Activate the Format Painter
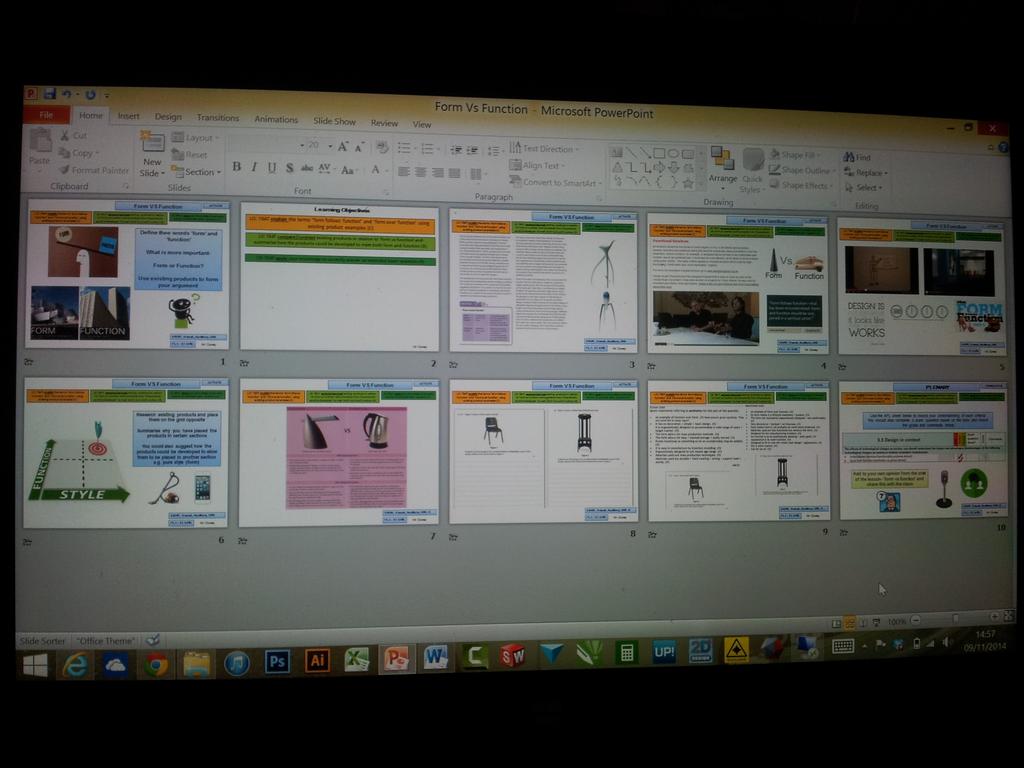The image size is (1024, 768). (93, 170)
